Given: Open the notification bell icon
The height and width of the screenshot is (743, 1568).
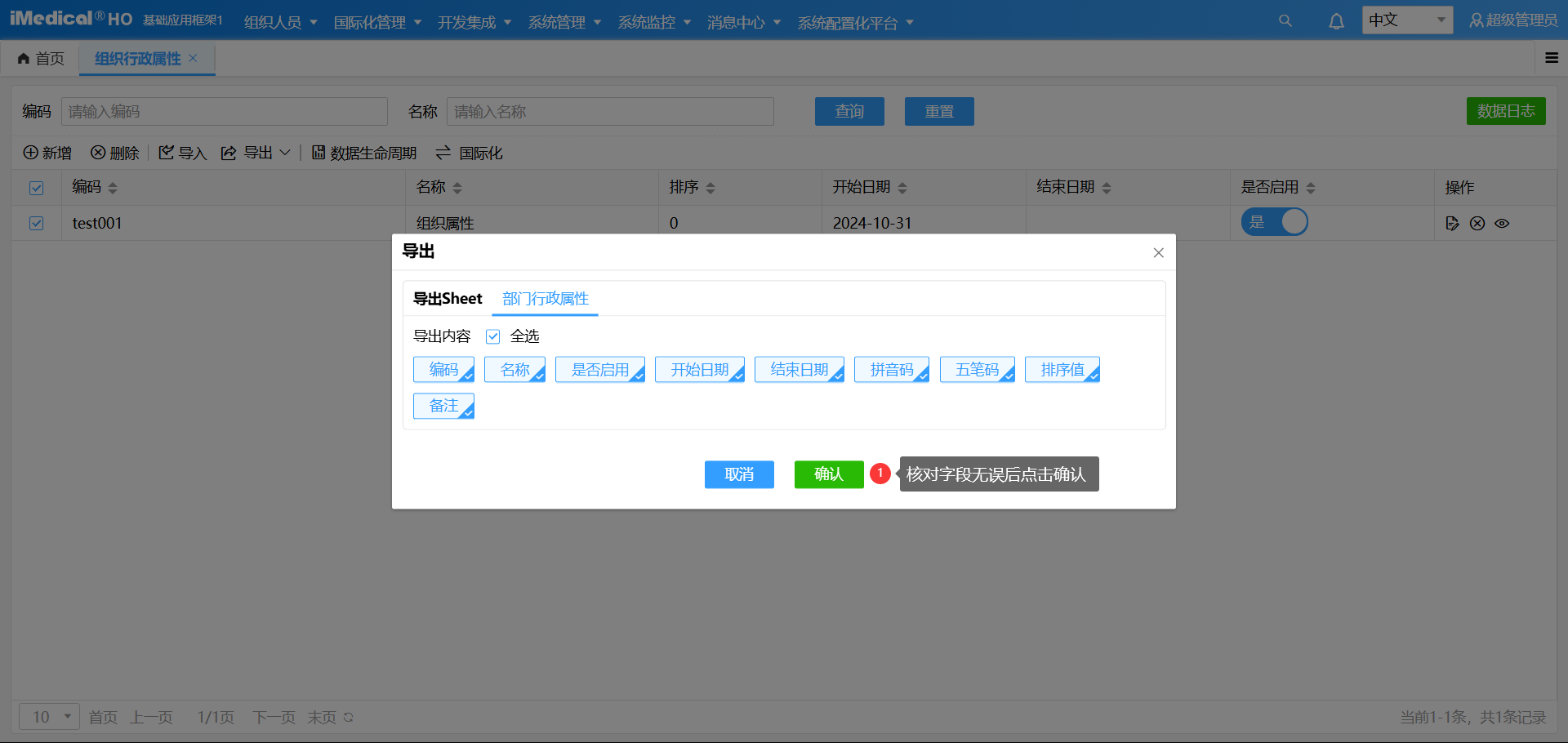Looking at the screenshot, I should [1336, 21].
